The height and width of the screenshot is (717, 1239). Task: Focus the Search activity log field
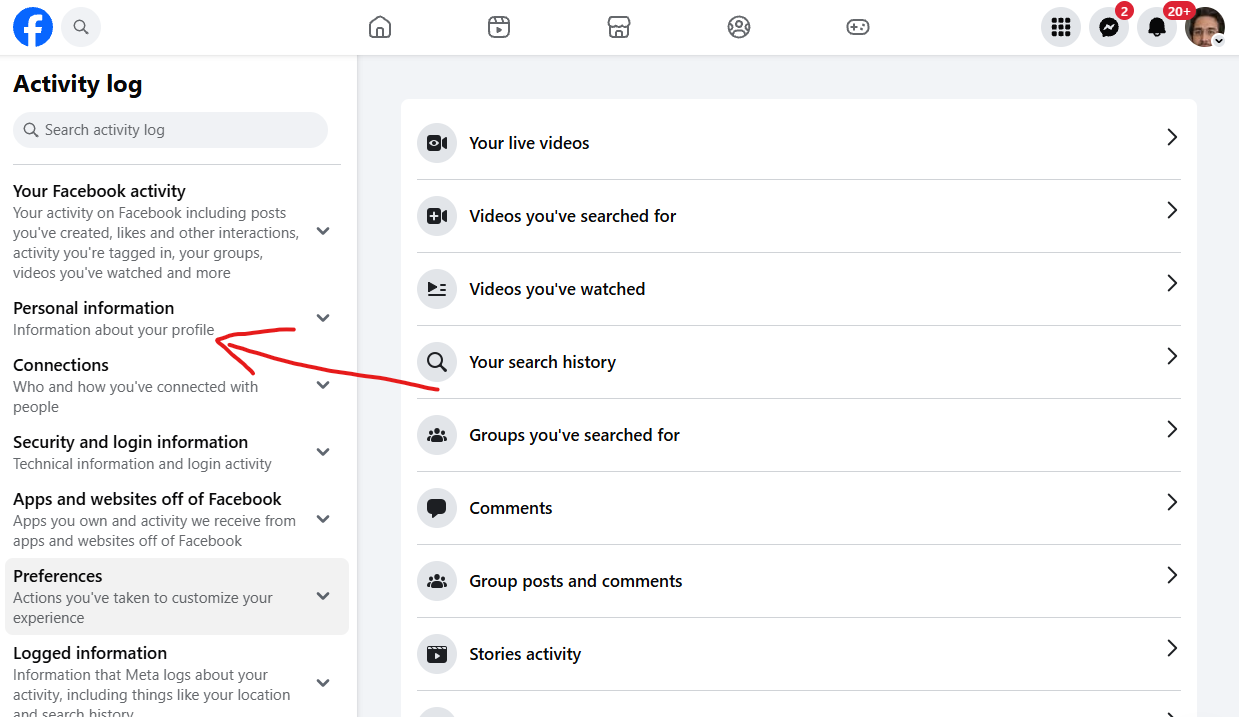pyautogui.click(x=170, y=130)
